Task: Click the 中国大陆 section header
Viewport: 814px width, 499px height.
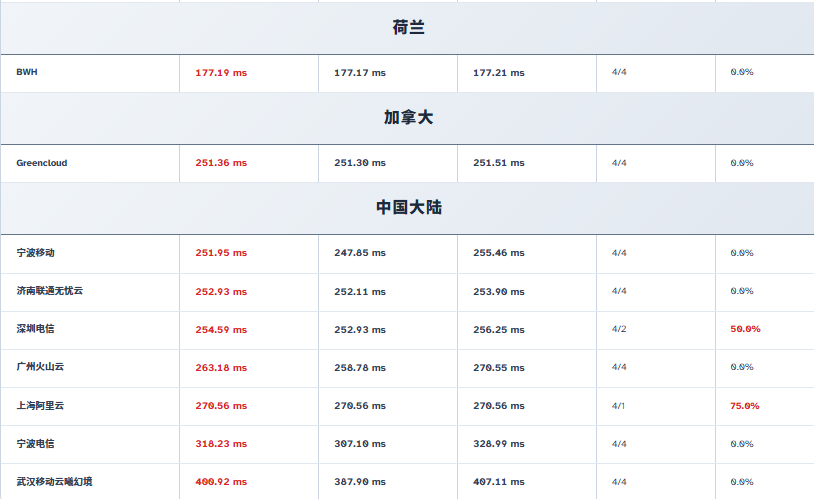Action: click(408, 208)
